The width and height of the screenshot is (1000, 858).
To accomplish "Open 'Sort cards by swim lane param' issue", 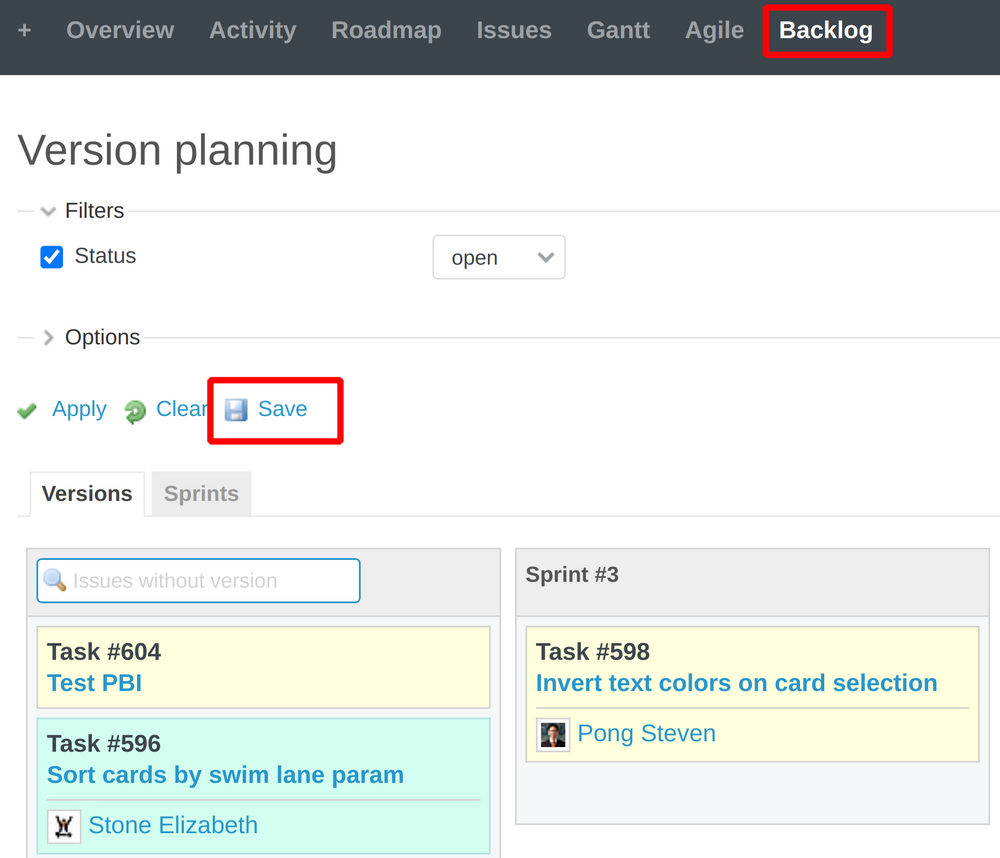I will pyautogui.click(x=225, y=775).
